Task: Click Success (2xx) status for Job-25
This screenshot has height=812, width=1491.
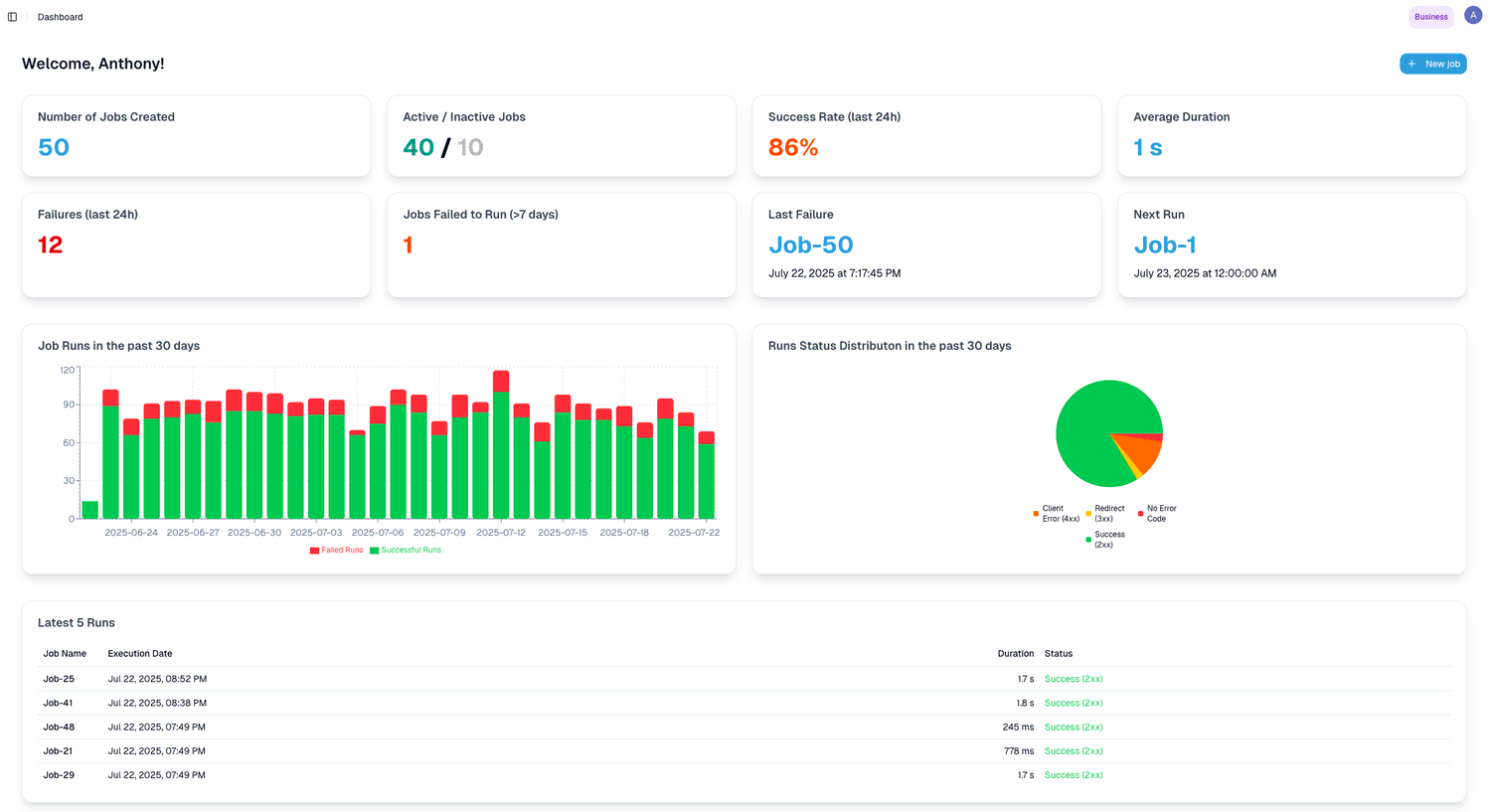Action: pos(1074,679)
